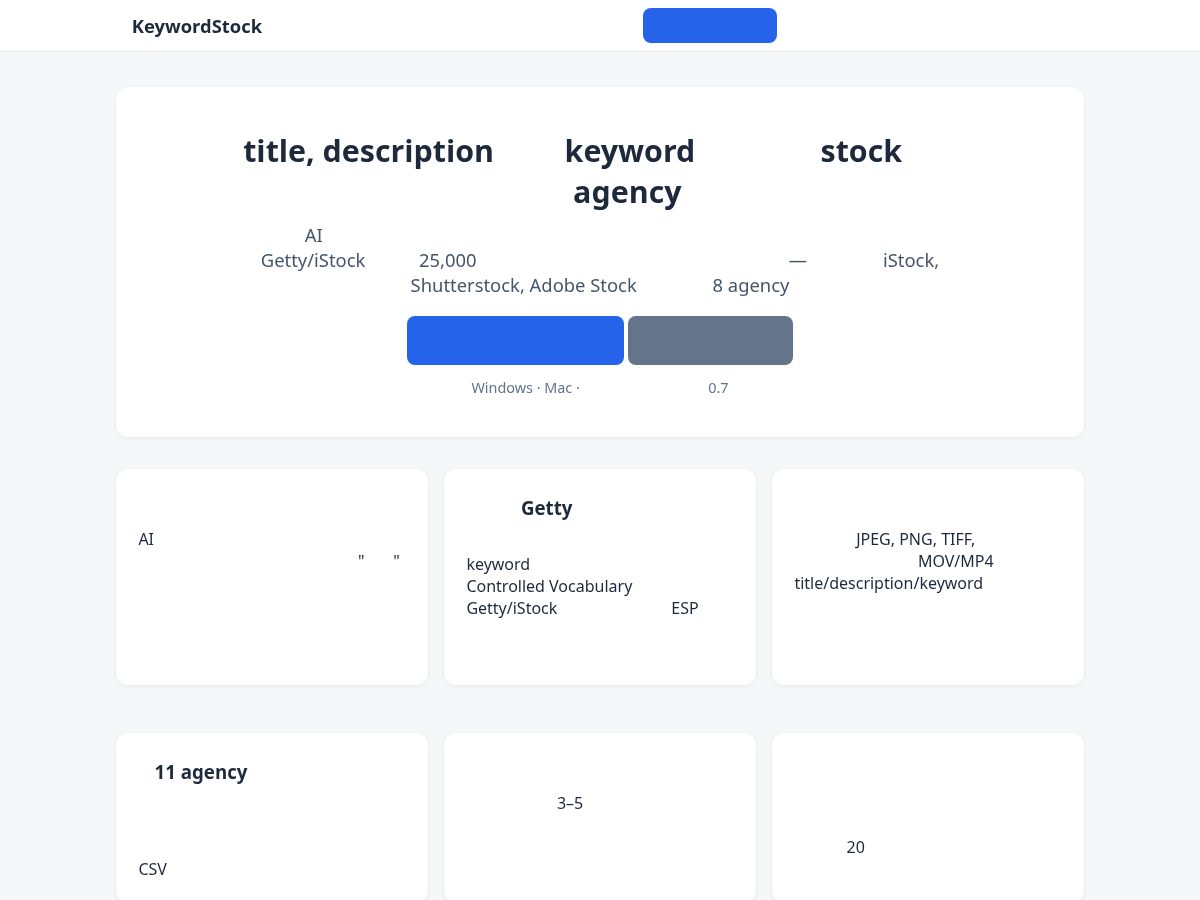Click the "8 agency" text in the hero
This screenshot has width=1200, height=900.
point(751,286)
